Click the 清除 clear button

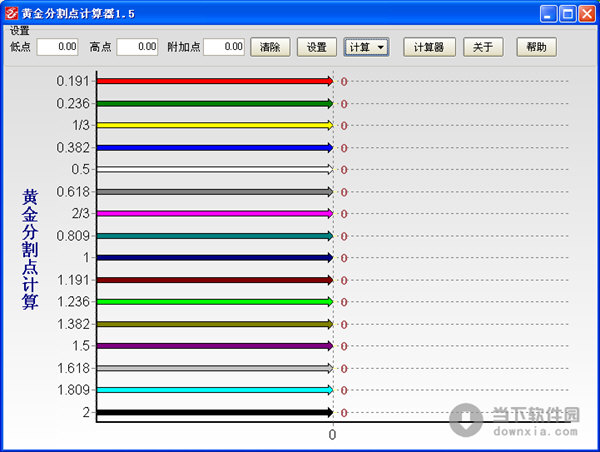click(x=270, y=47)
